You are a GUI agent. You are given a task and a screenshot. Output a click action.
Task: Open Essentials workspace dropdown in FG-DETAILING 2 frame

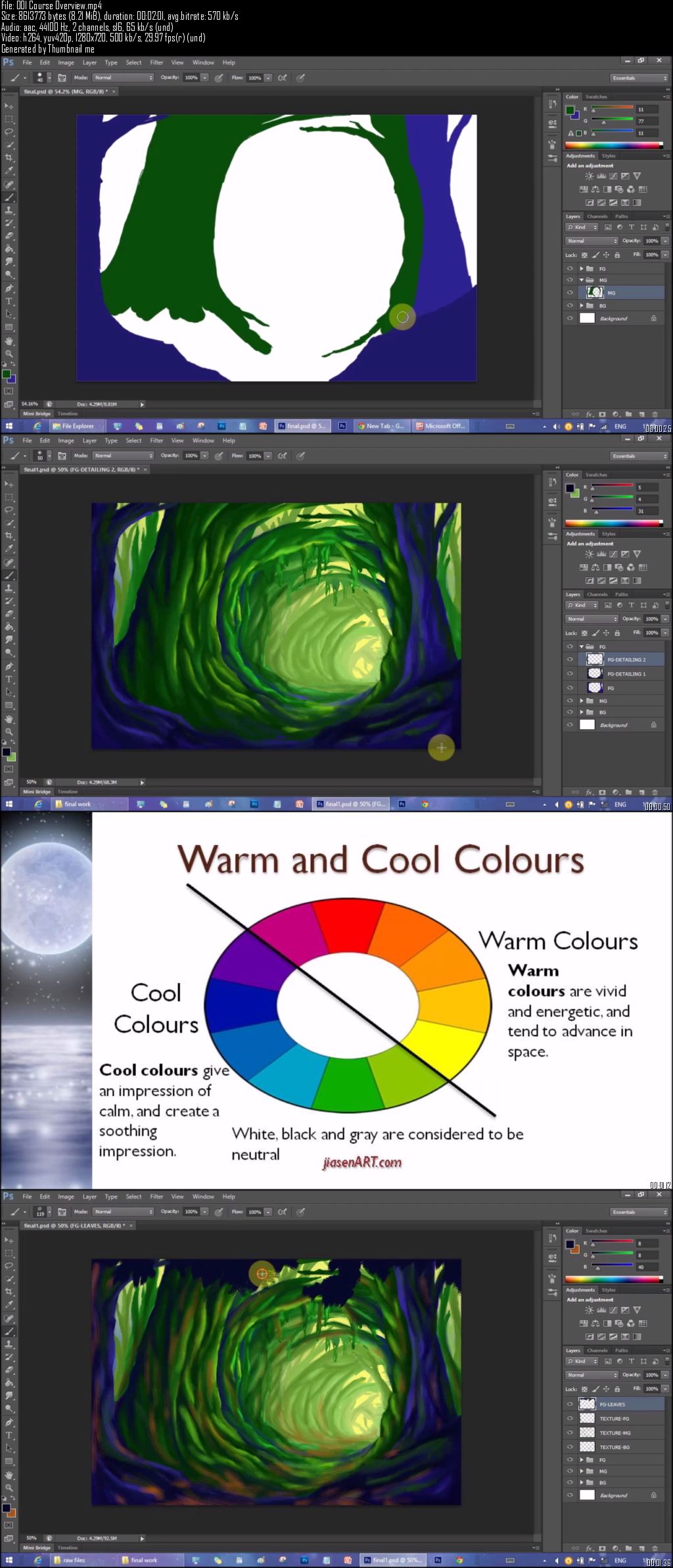639,456
